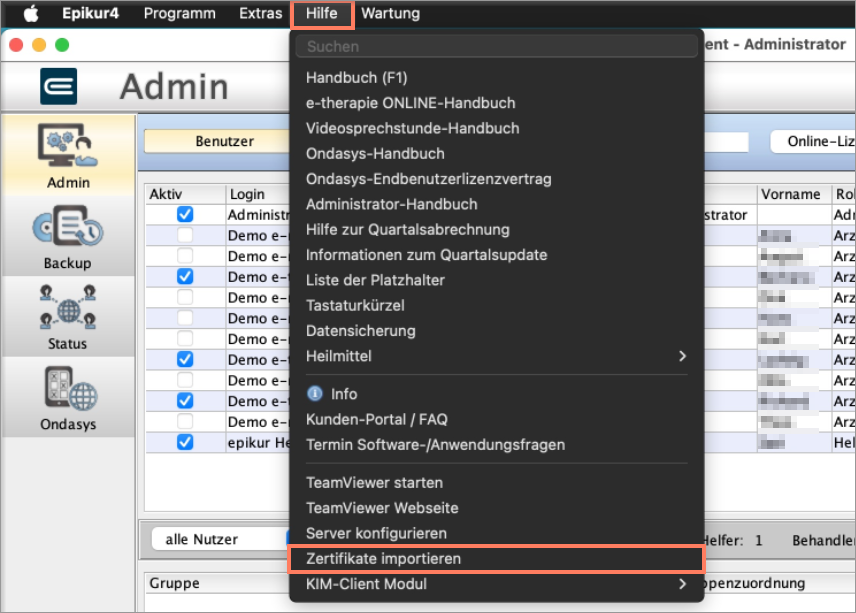Open the Extras menu

[x=260, y=13]
